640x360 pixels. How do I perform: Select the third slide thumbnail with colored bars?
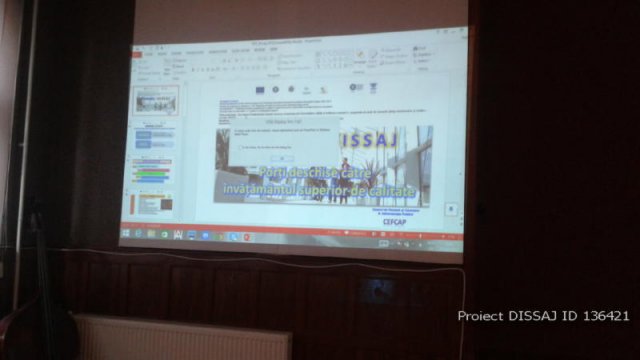coord(152,171)
